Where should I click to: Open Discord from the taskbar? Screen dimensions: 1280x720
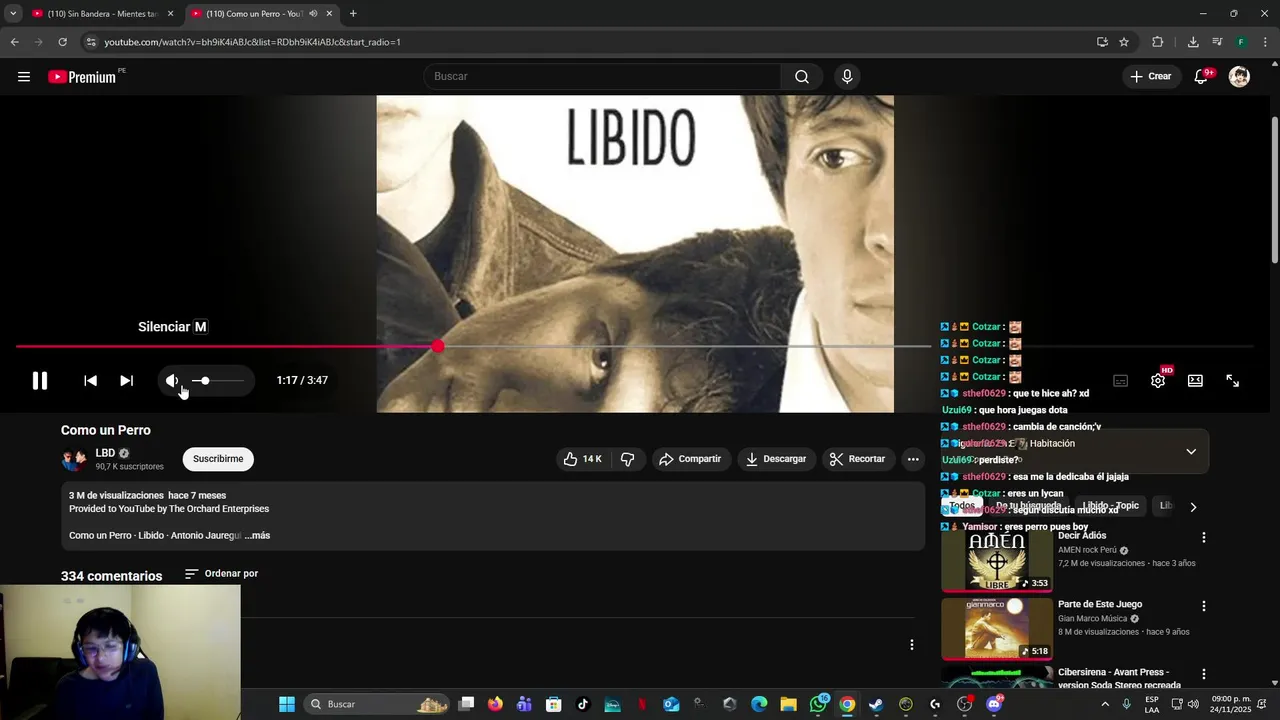pos(993,704)
